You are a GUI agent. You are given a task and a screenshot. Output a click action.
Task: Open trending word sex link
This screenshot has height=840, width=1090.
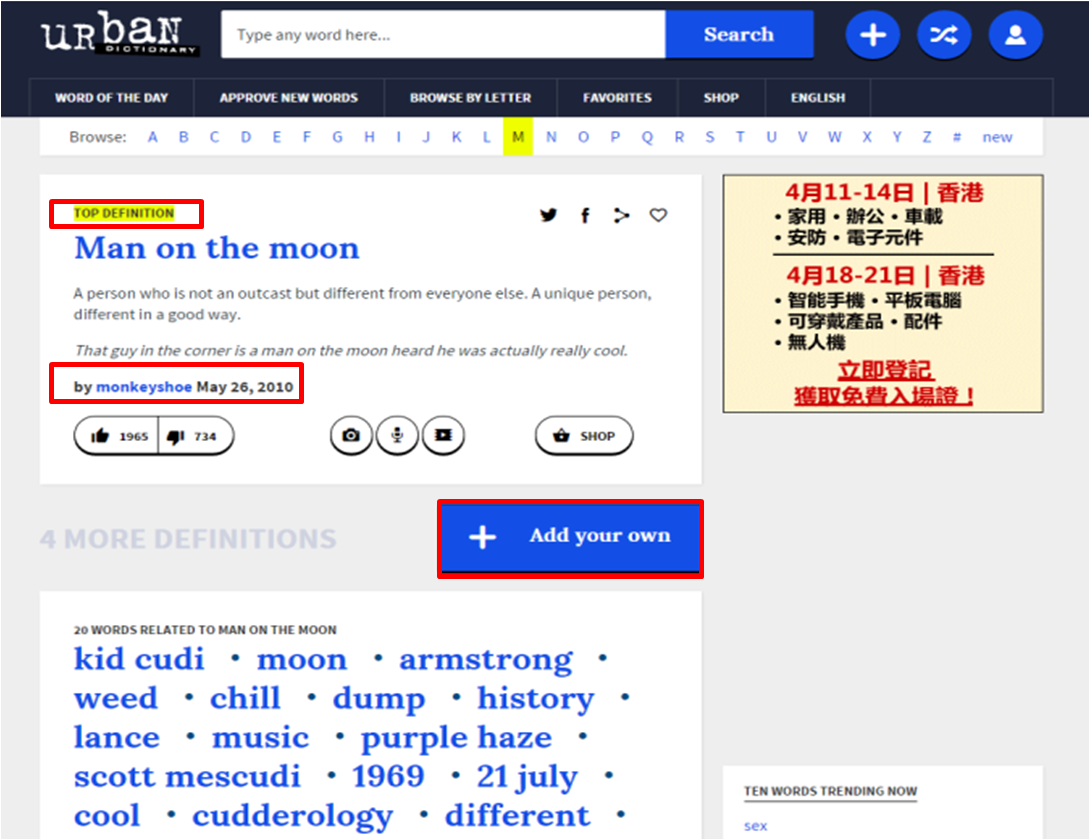[x=756, y=826]
